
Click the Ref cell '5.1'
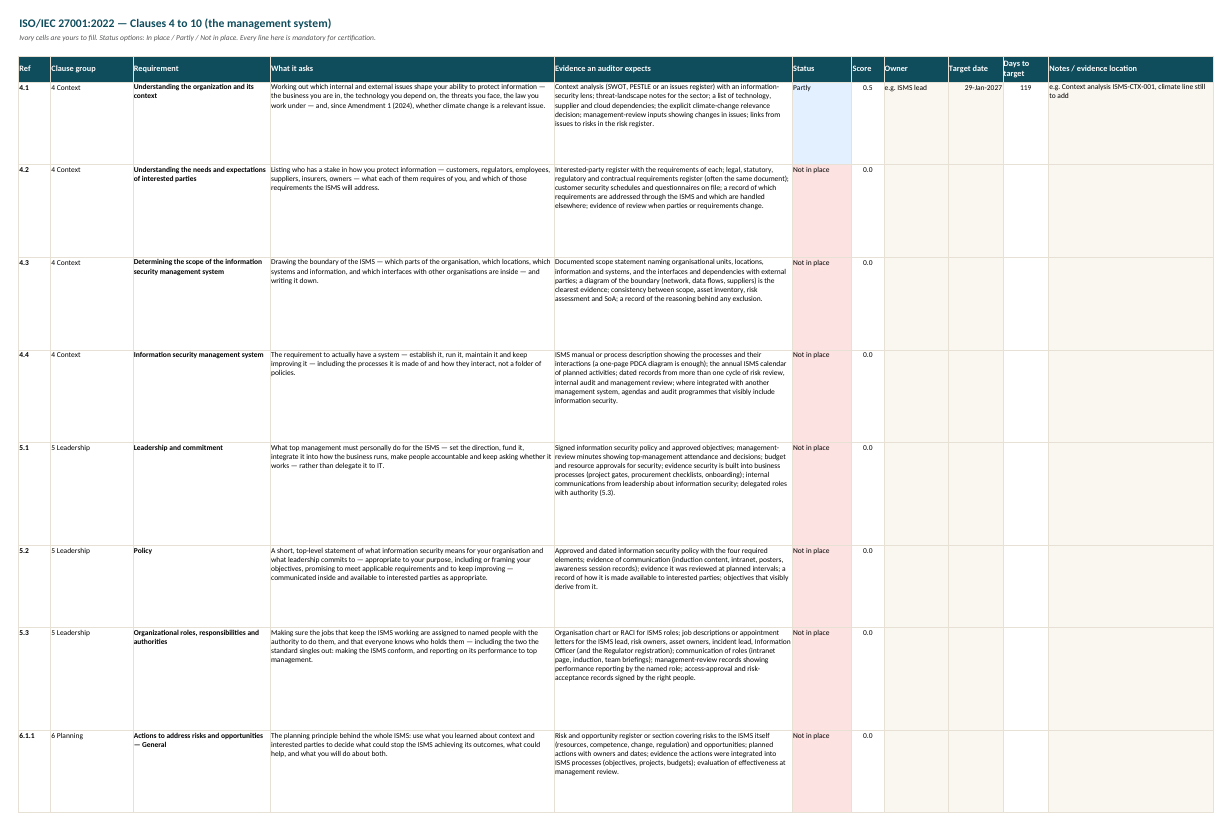(x=34, y=492)
